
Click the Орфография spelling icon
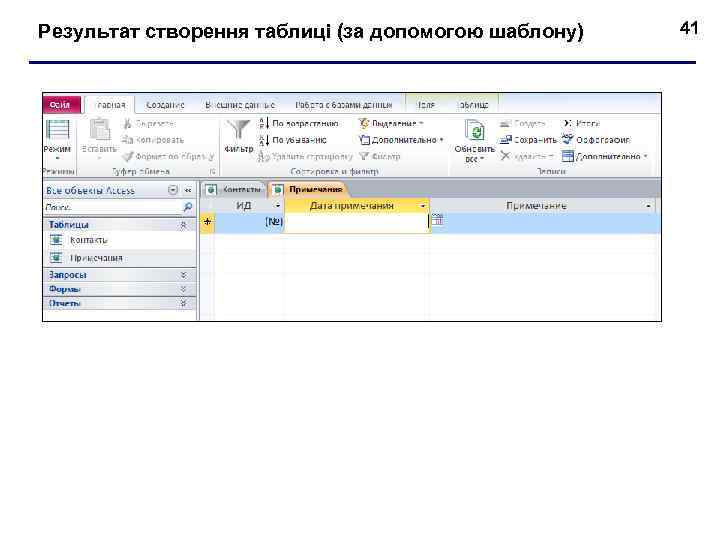point(568,140)
